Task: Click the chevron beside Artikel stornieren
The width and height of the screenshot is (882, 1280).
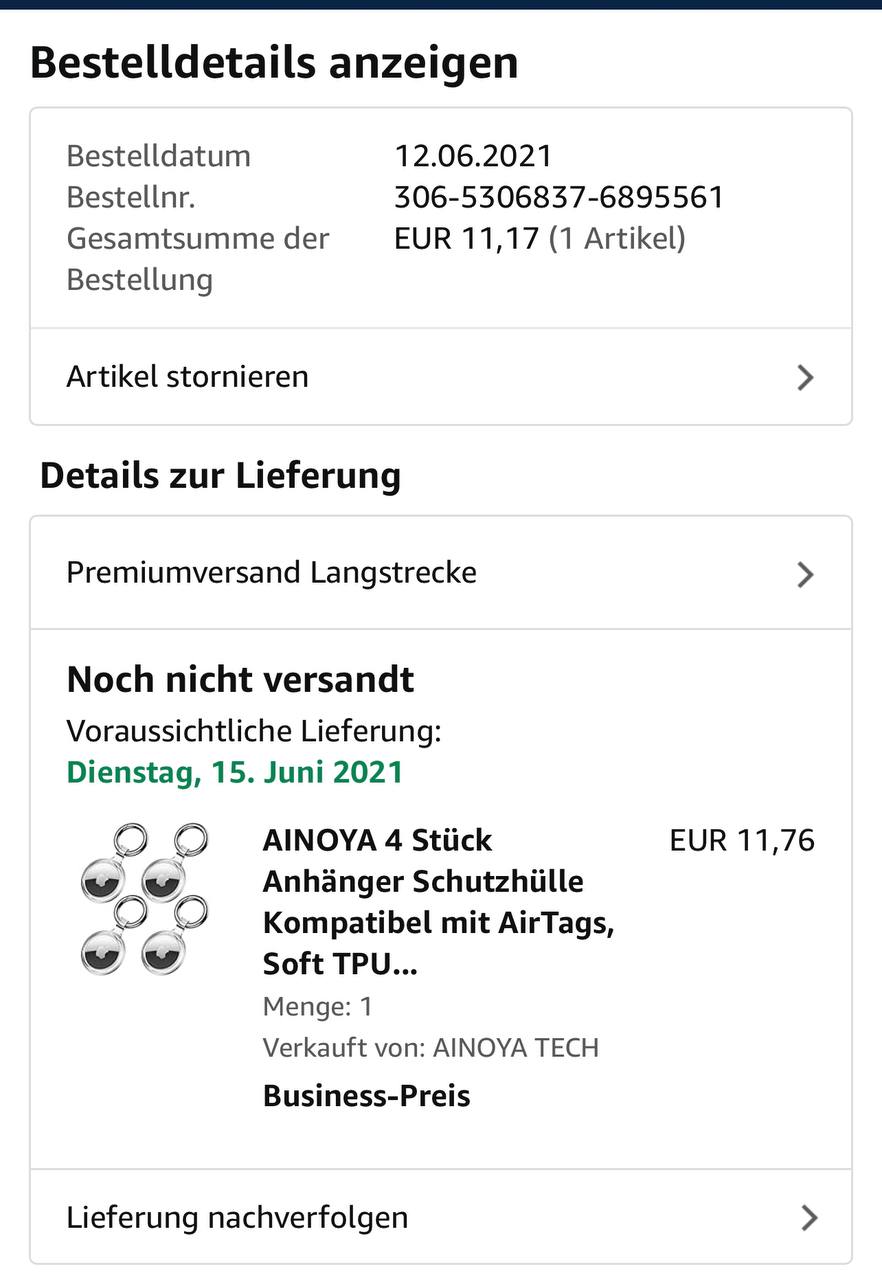Action: (x=805, y=377)
